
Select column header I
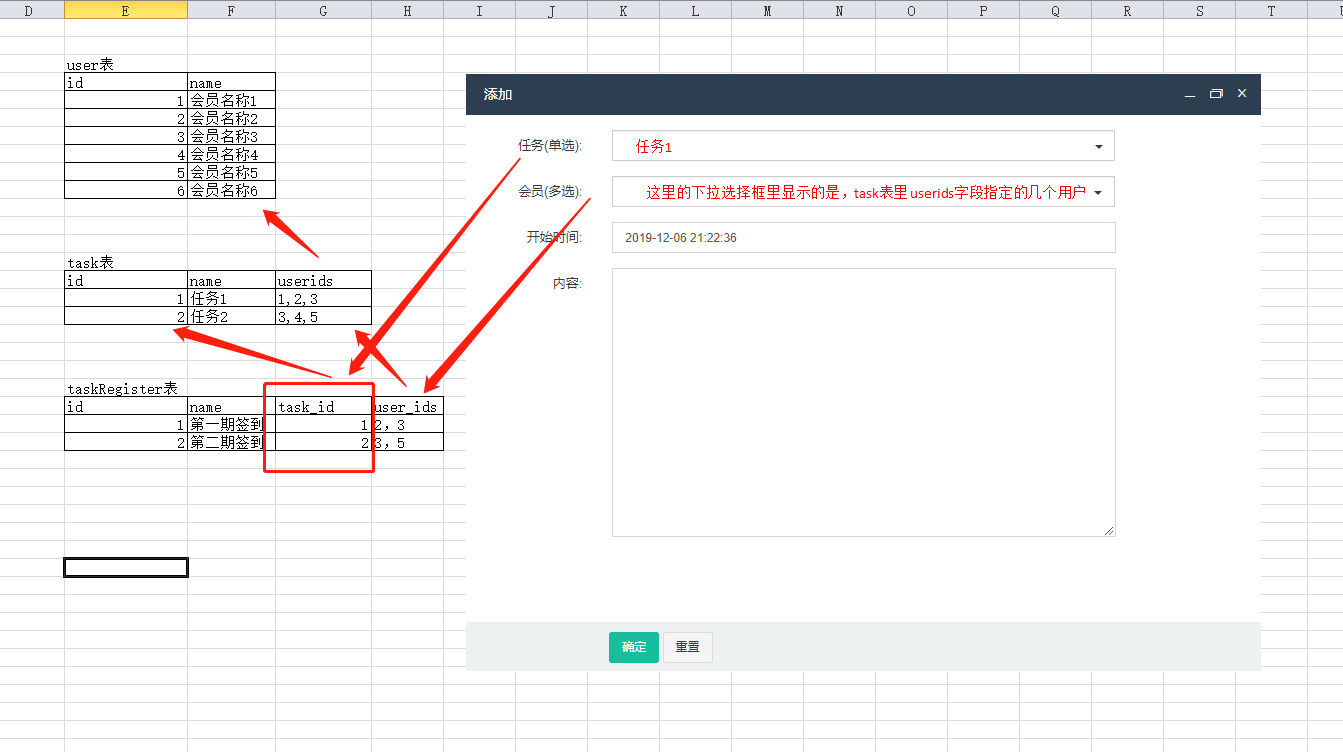479,10
